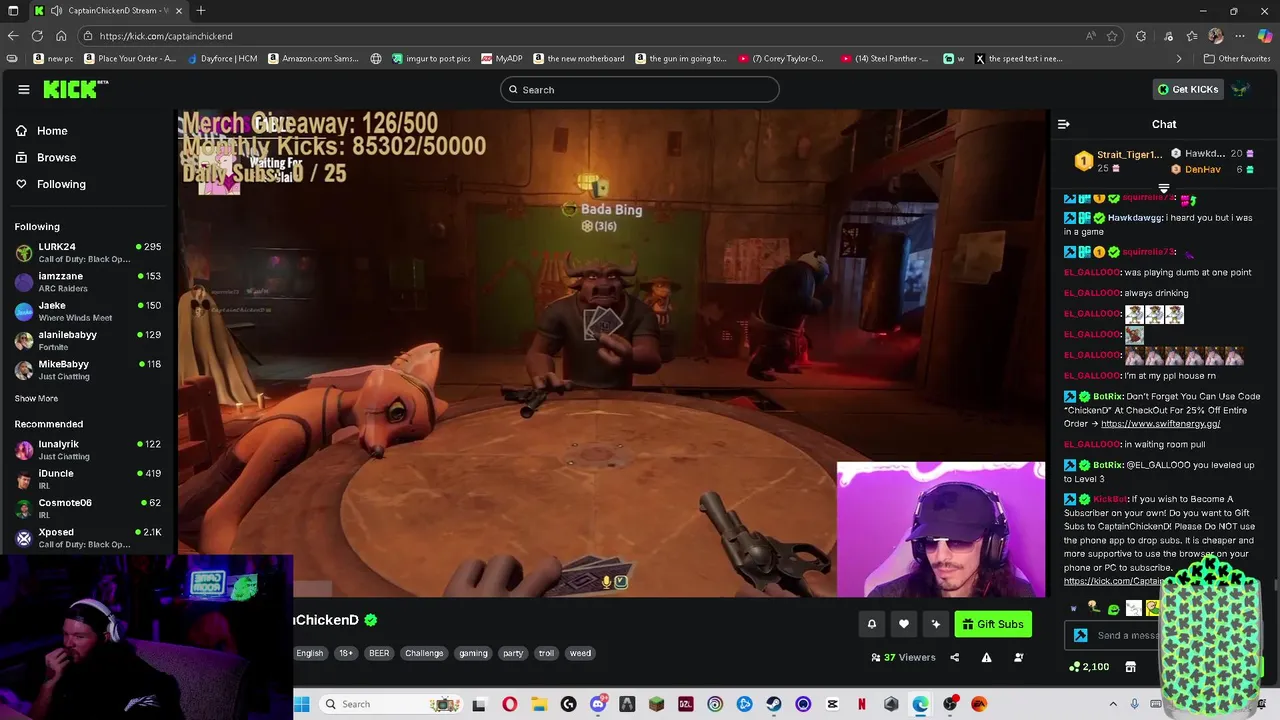The height and width of the screenshot is (720, 1280).
Task: Click Get KICKs button
Action: (x=1187, y=89)
